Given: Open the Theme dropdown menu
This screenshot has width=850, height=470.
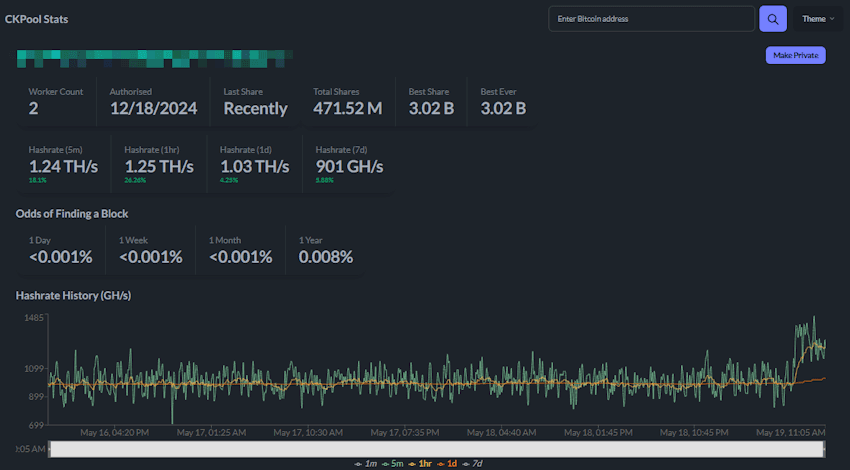Looking at the screenshot, I should (817, 19).
